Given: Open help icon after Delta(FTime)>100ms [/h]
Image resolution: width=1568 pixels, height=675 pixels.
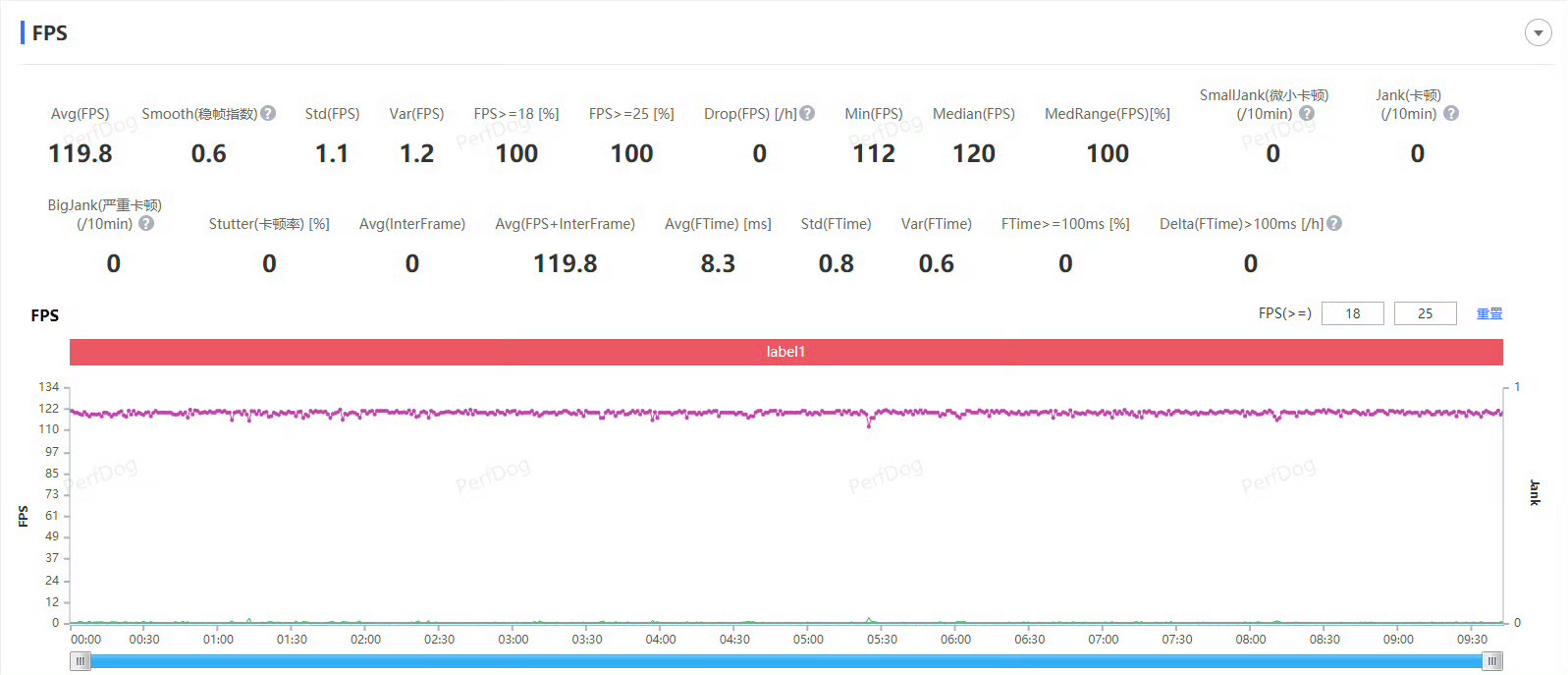Looking at the screenshot, I should pyautogui.click(x=1334, y=224).
